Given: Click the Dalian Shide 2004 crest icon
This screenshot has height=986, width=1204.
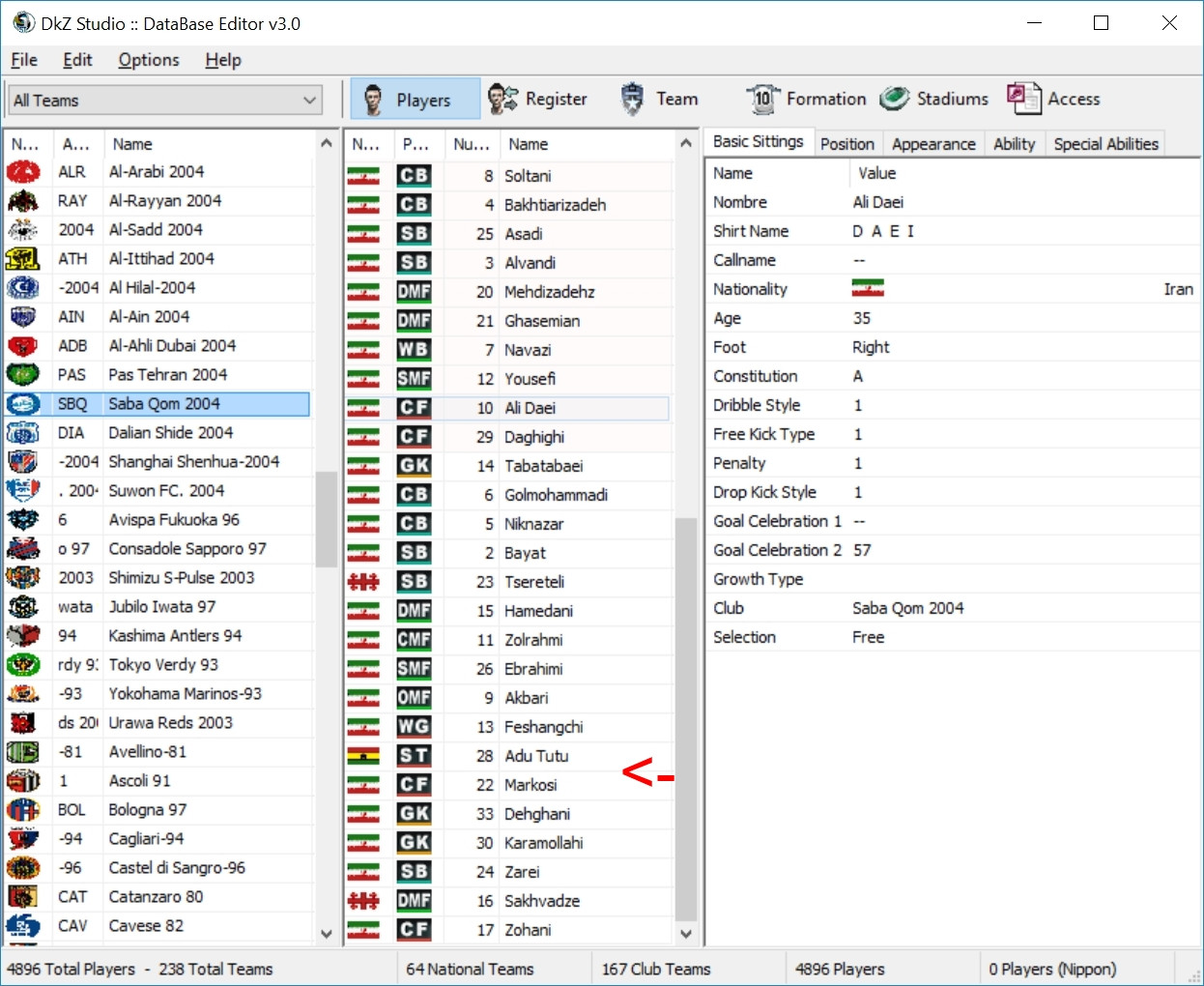Looking at the screenshot, I should 23,433.
